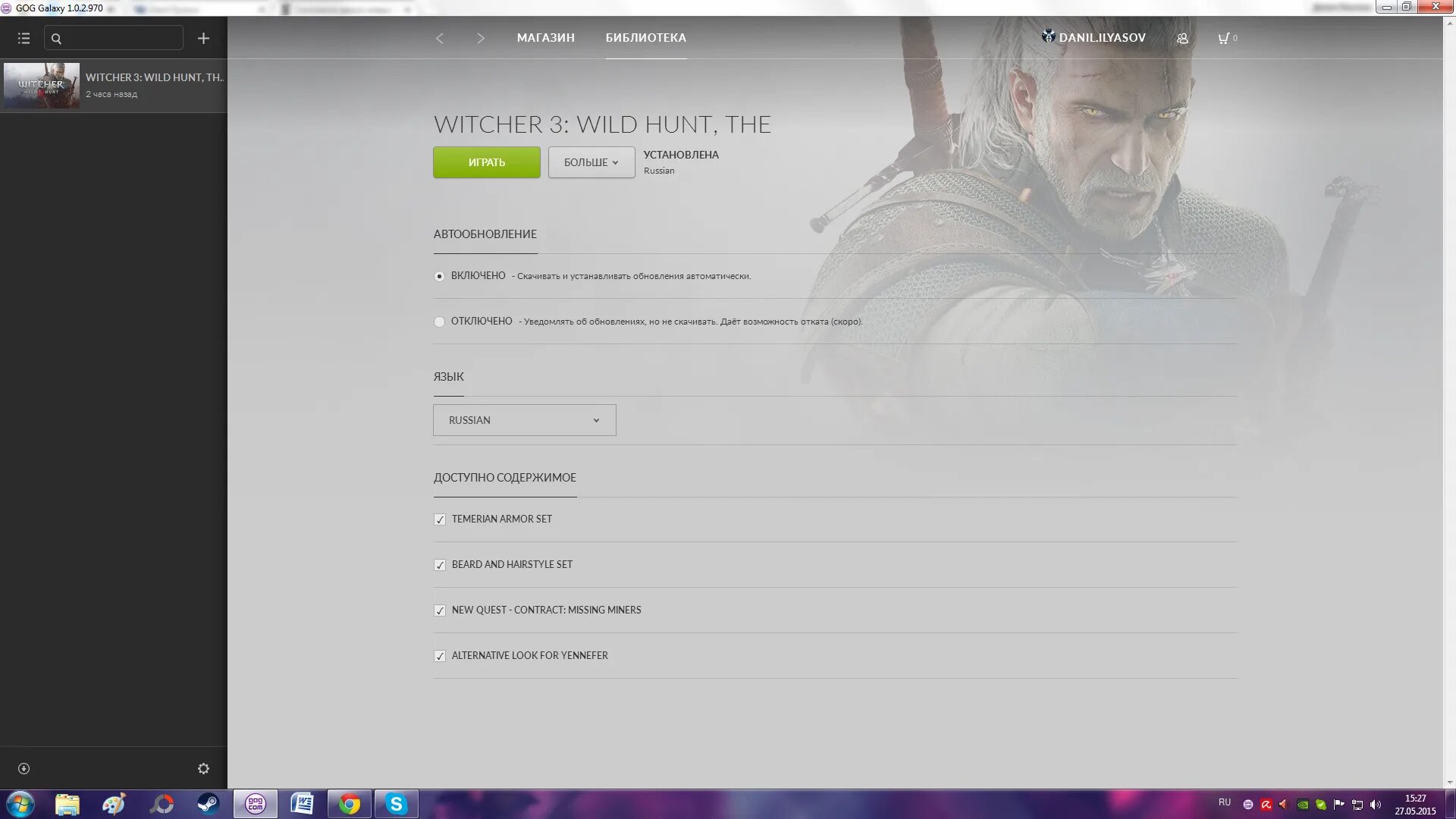Click the Witcher 3 game thumbnail
This screenshot has width=1456, height=819.
coord(42,86)
